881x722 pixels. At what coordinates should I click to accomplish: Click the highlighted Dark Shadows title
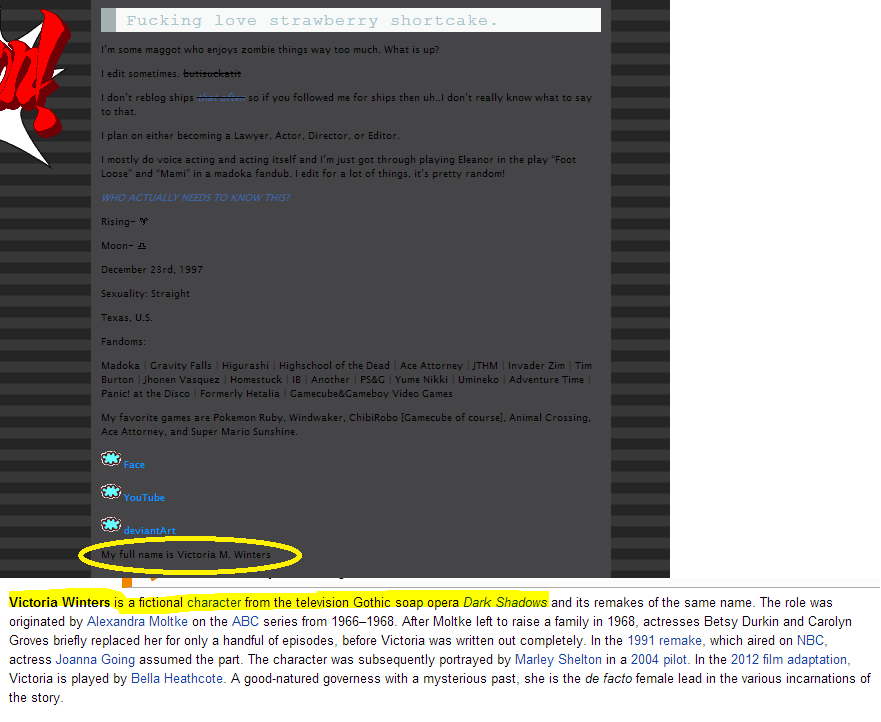(x=505, y=603)
